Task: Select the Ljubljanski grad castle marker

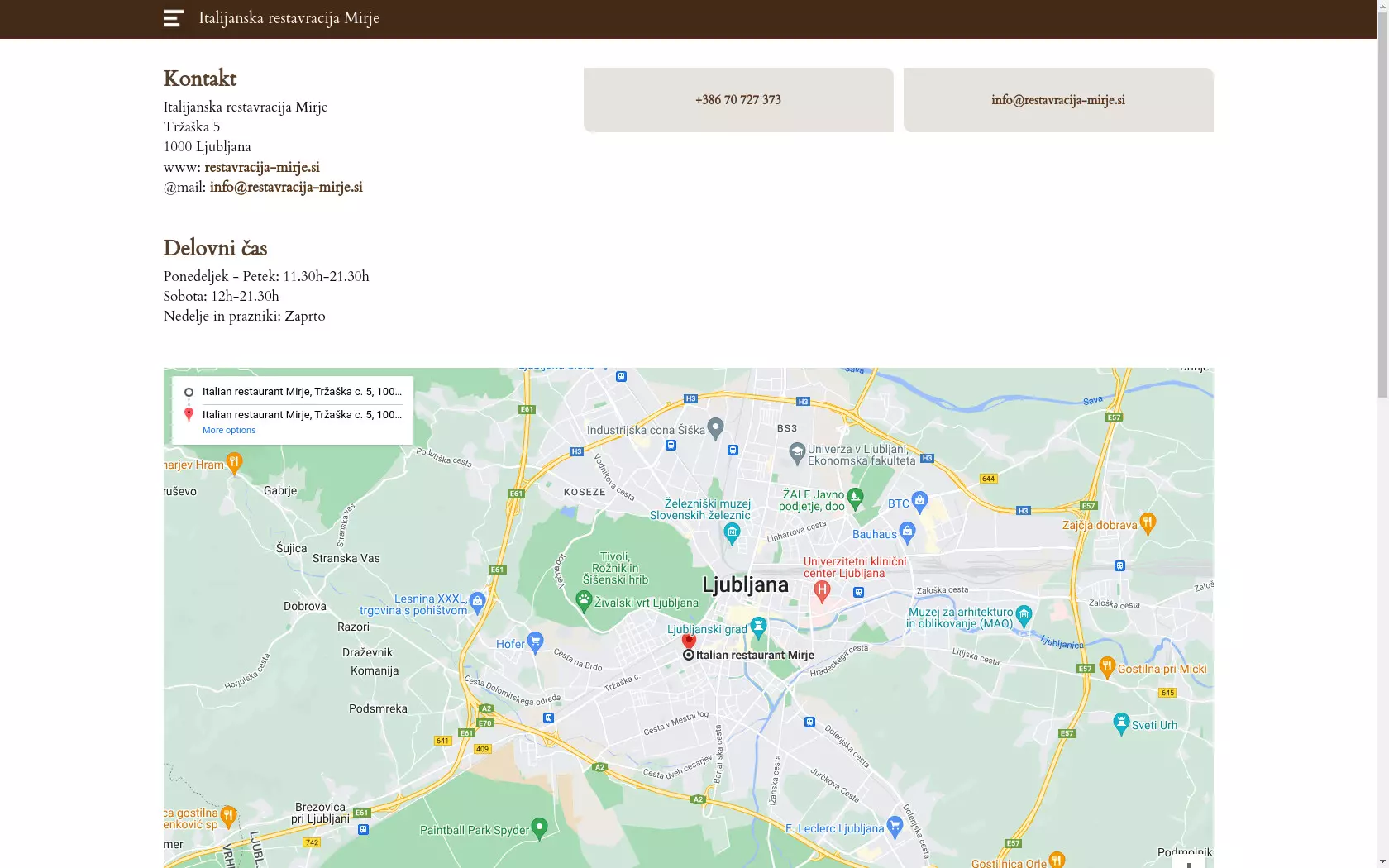Action: coord(758,627)
